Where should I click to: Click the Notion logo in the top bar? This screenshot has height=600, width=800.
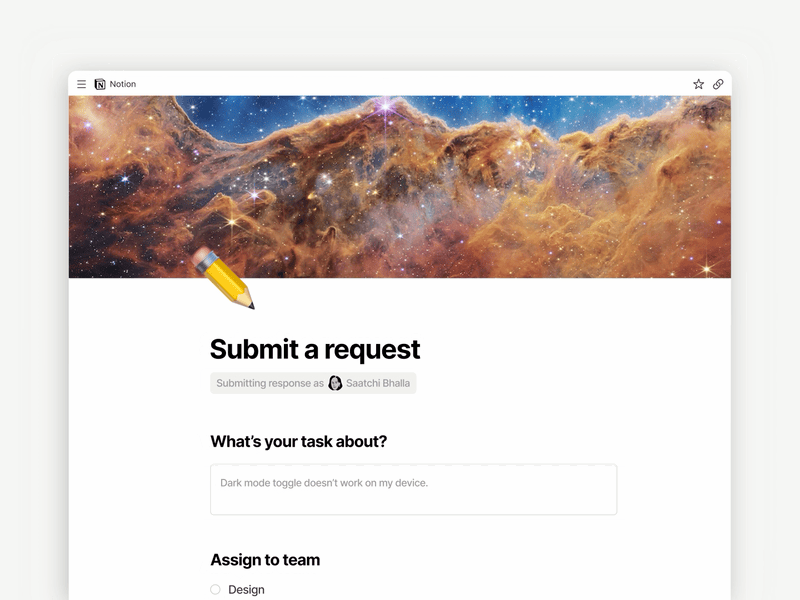99,84
